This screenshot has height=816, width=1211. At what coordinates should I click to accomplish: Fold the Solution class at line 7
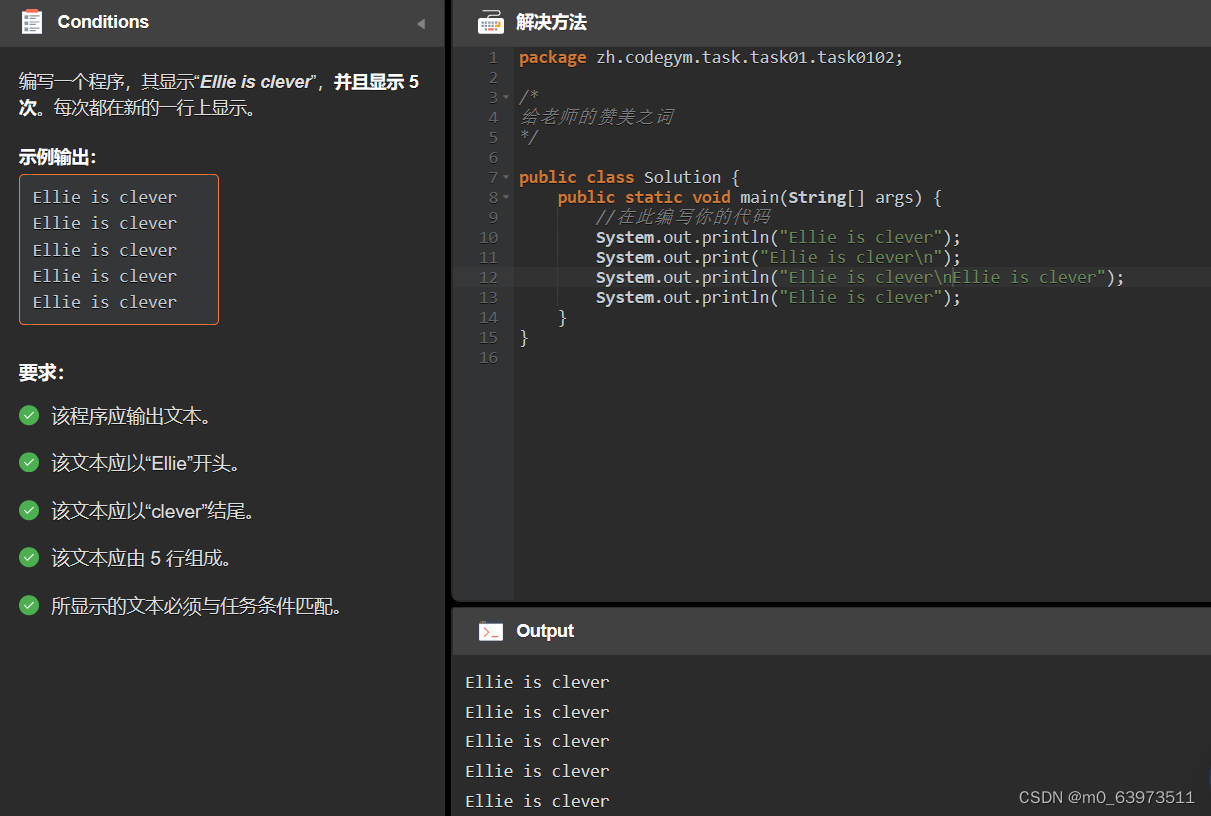pyautogui.click(x=507, y=178)
